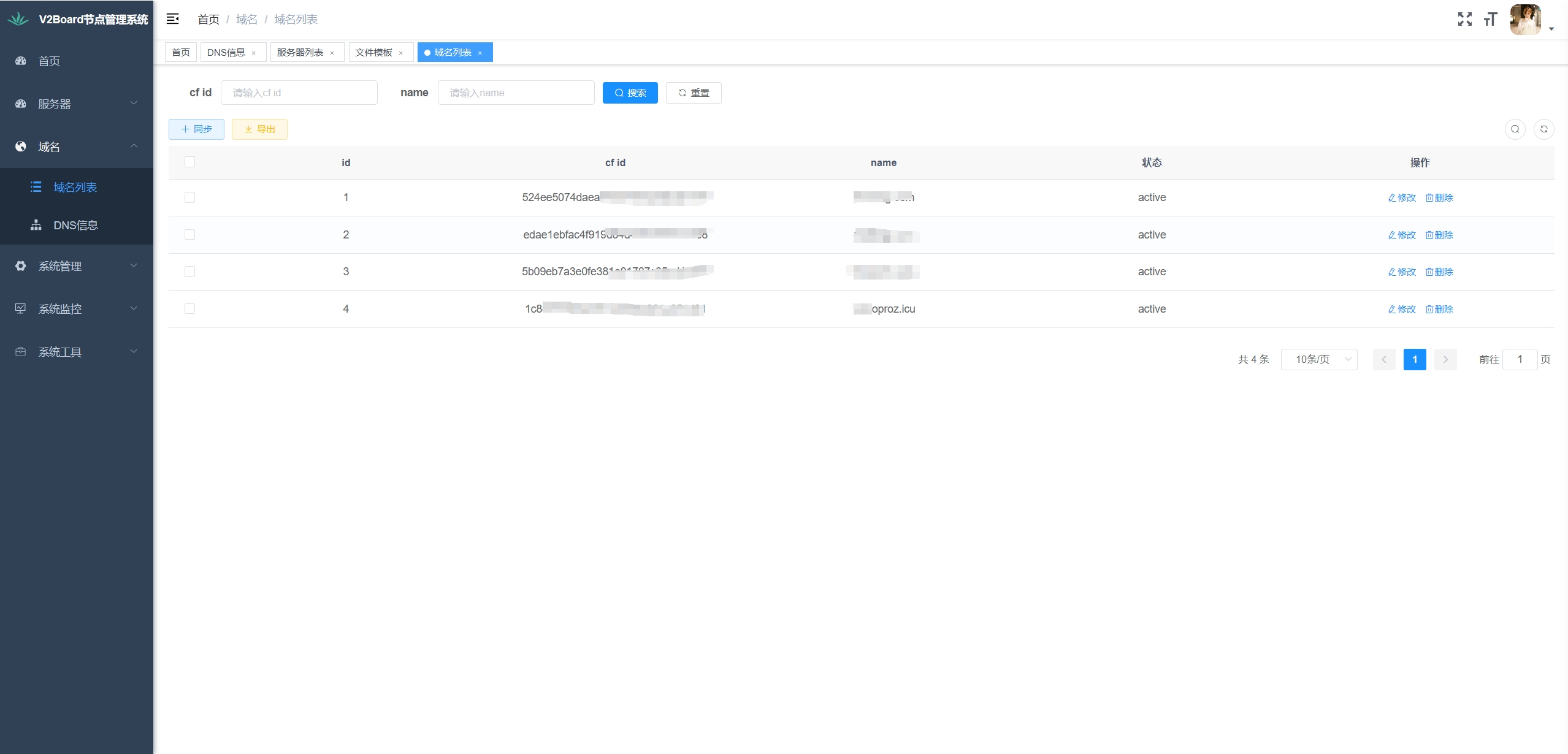
Task: Open the 10条/页 page size dropdown
Action: click(x=1318, y=359)
